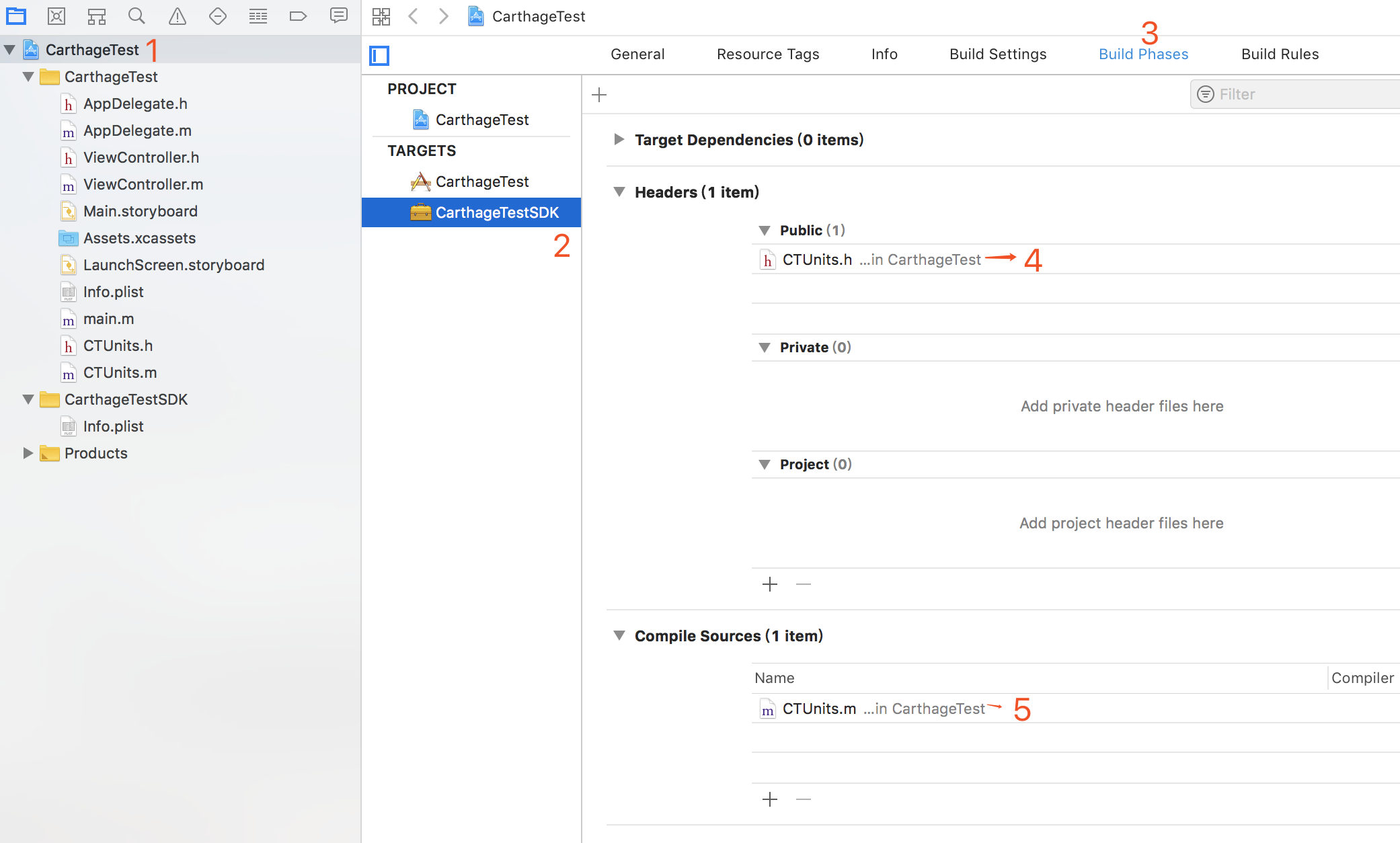This screenshot has width=1400, height=843.
Task: Open the Build Rules tab
Action: [x=1280, y=54]
